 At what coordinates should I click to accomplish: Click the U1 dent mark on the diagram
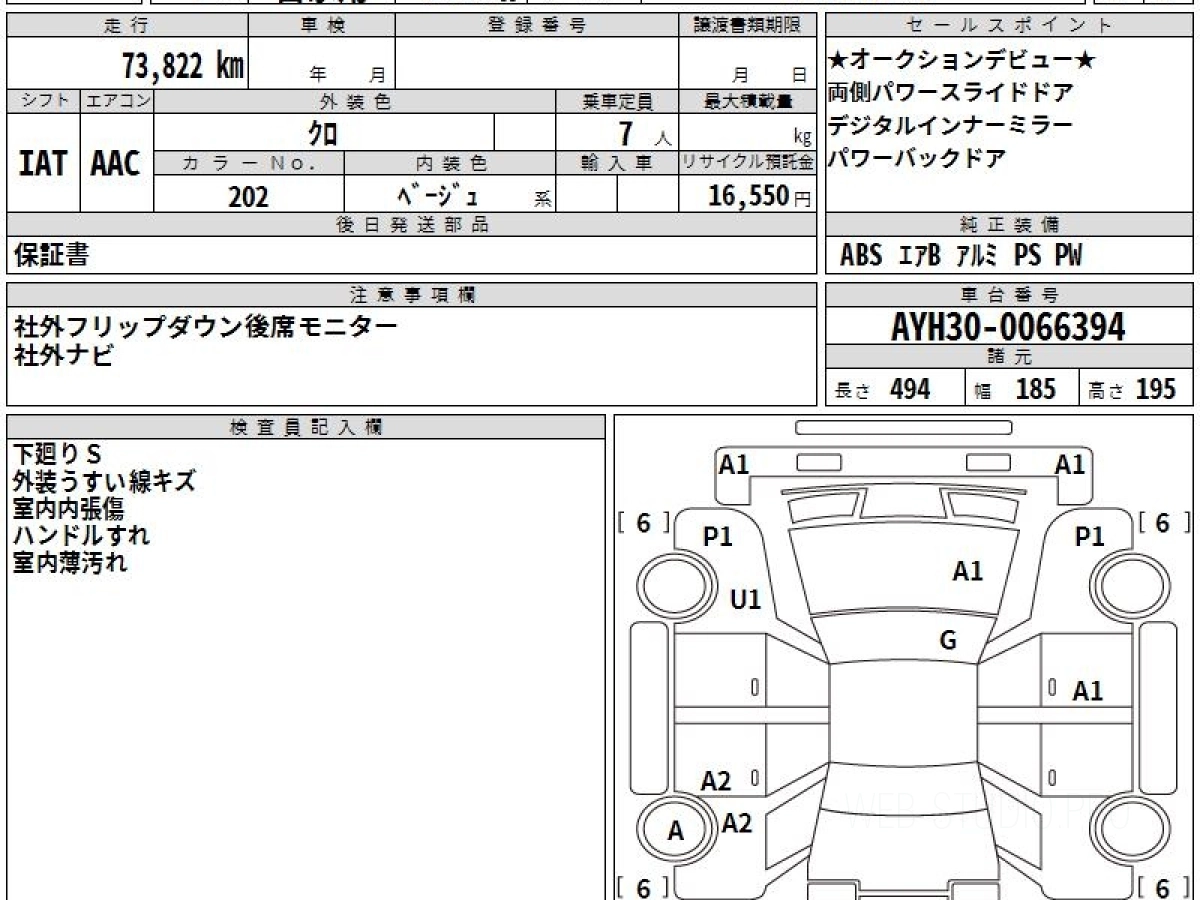[746, 600]
